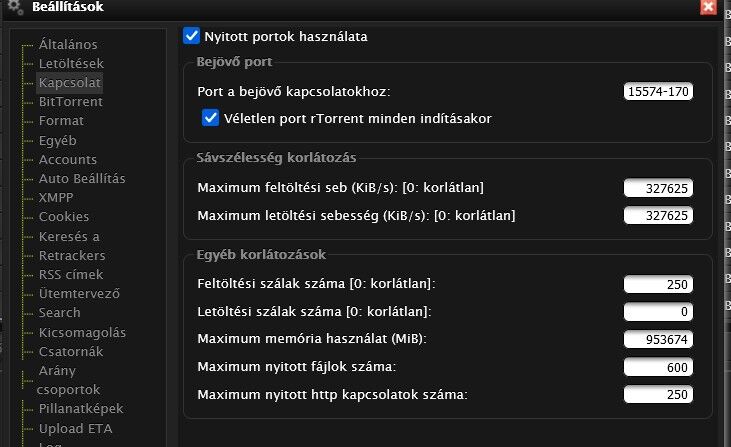This screenshot has width=731, height=447.
Task: Open Arány csoportok settings
Action: click(68, 380)
